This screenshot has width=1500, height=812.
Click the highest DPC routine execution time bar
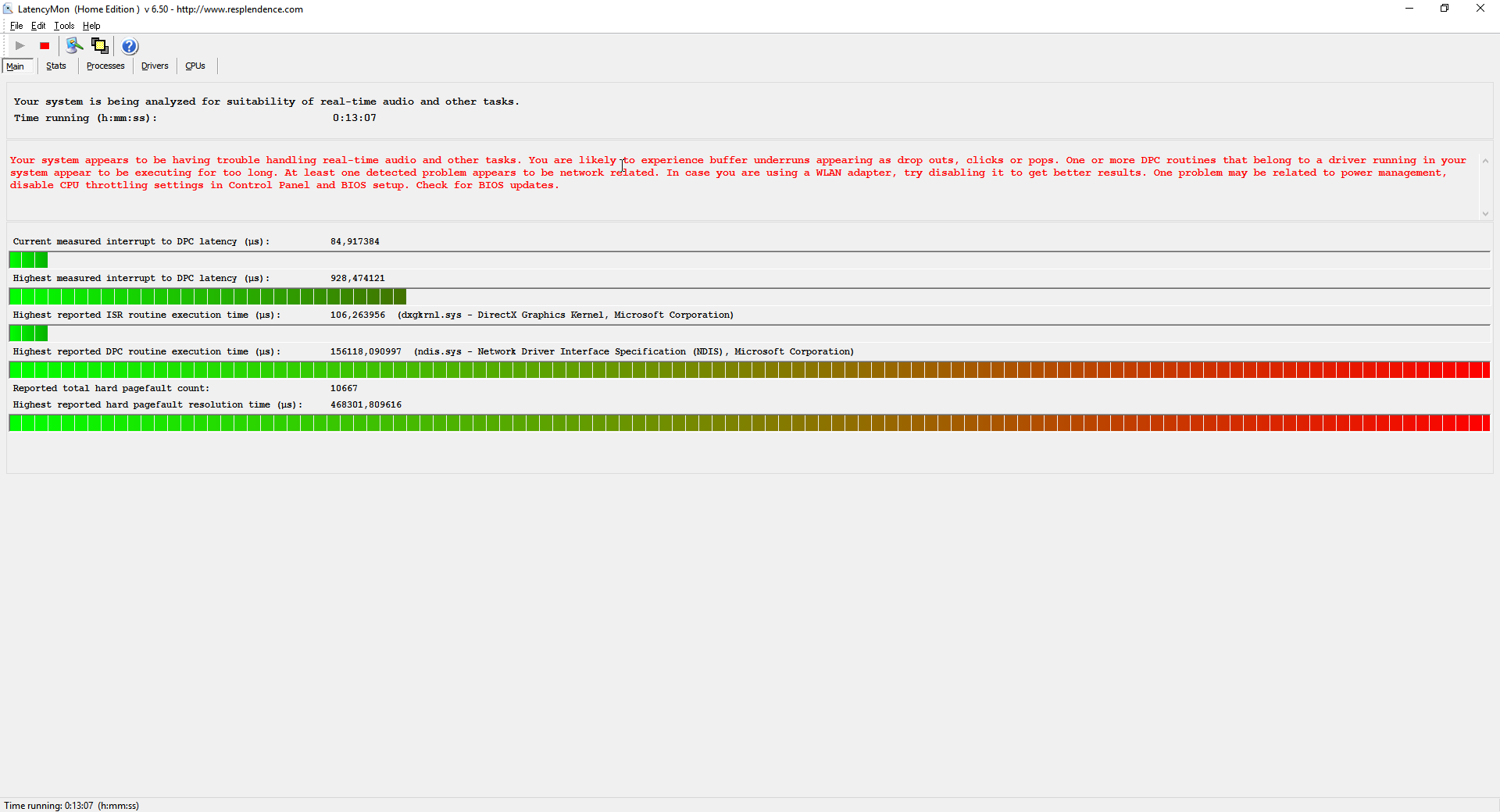(x=749, y=370)
